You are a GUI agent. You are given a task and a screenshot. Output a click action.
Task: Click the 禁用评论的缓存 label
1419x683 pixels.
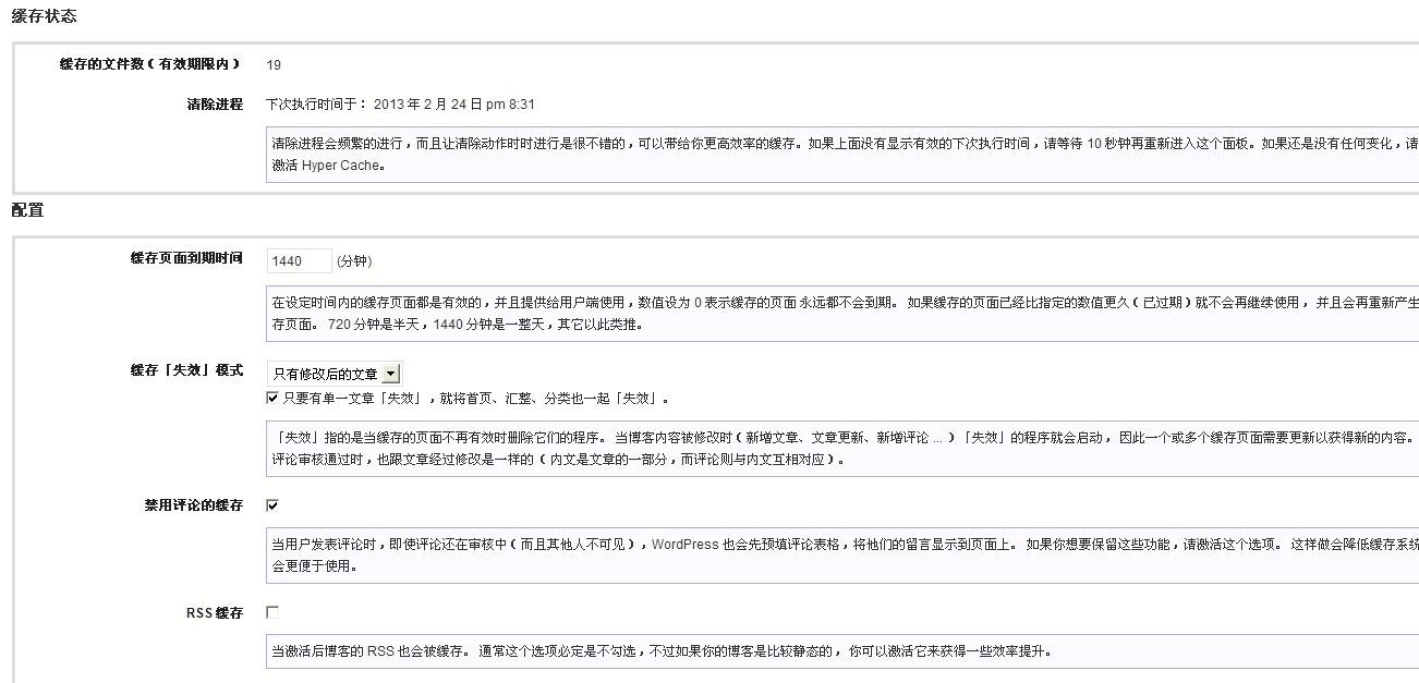tap(193, 505)
